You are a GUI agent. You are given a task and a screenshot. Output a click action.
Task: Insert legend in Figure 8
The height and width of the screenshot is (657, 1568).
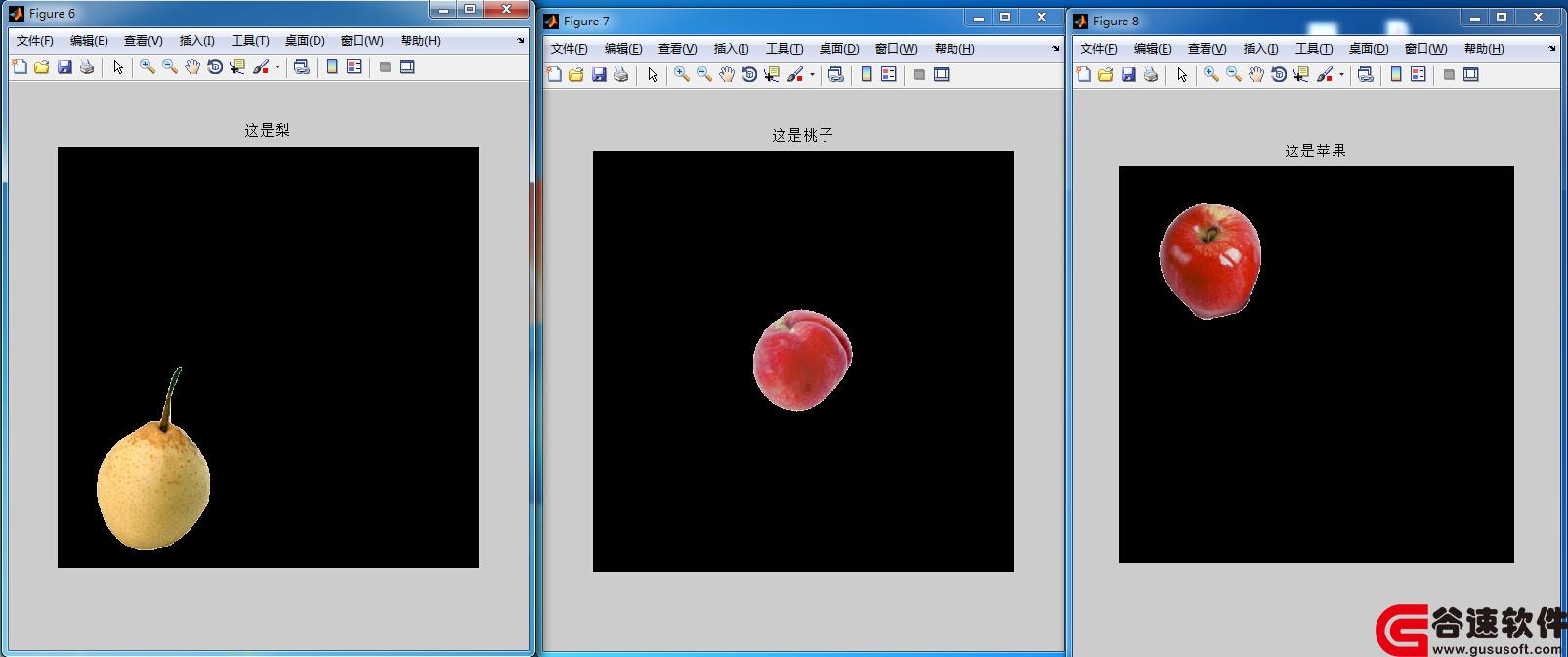[x=1419, y=74]
